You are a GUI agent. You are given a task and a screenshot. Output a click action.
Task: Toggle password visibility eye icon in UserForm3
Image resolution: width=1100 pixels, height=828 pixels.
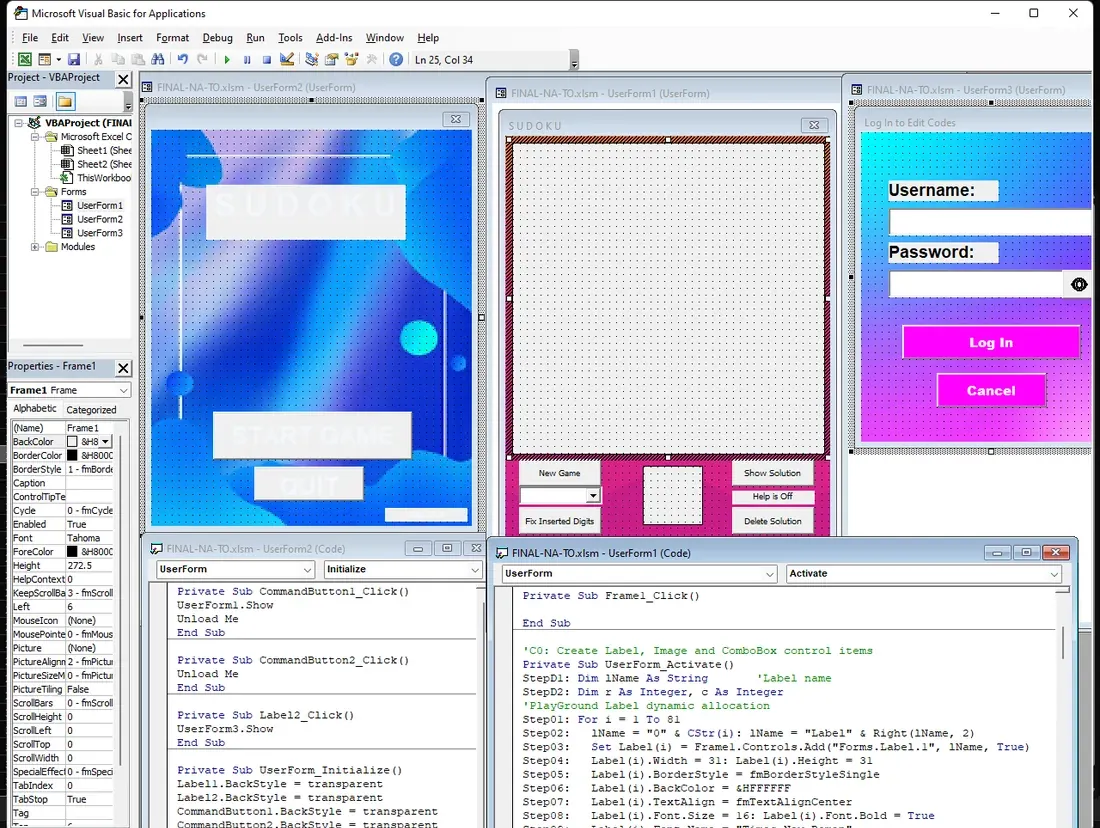tap(1079, 284)
